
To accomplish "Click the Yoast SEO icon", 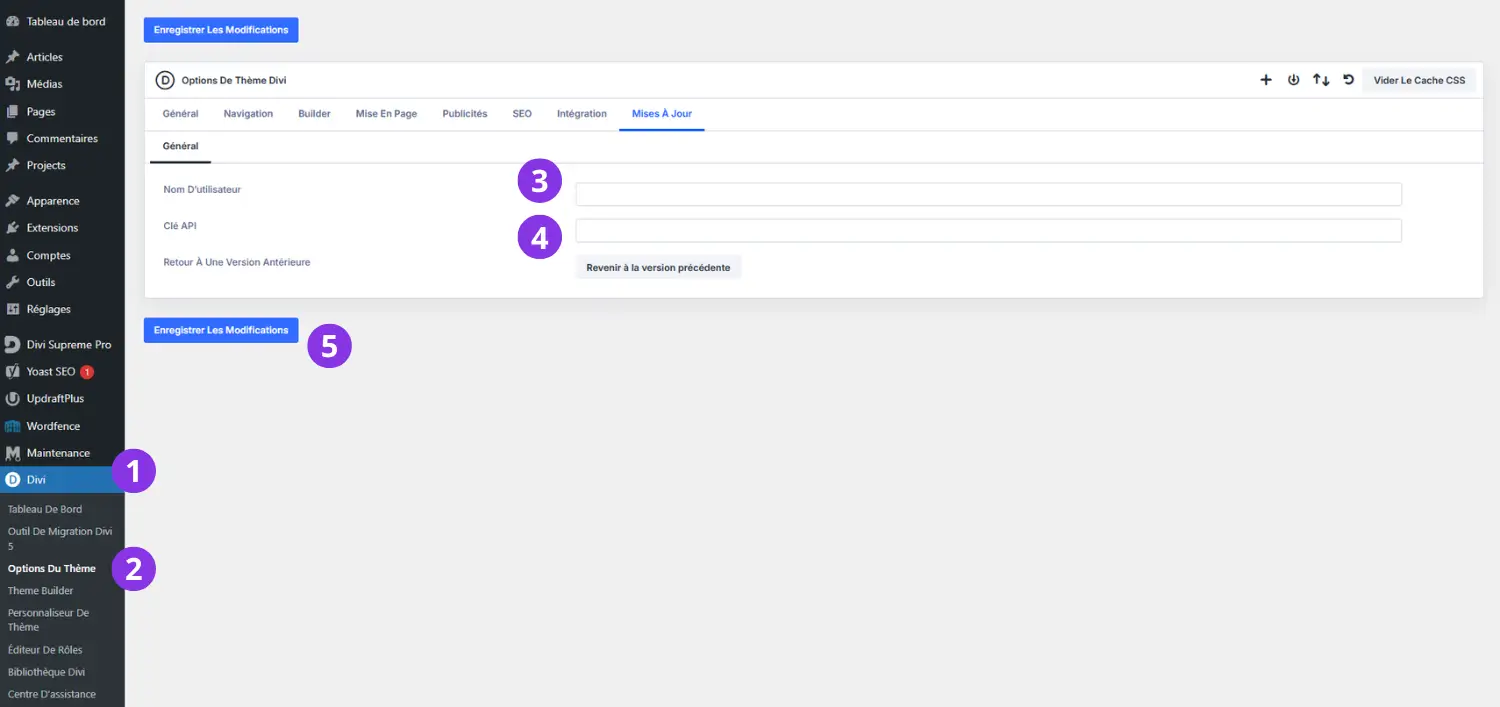I will (13, 372).
